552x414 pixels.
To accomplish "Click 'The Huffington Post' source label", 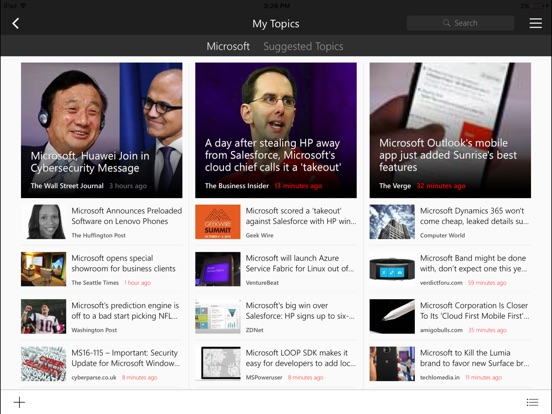I will click(99, 235).
